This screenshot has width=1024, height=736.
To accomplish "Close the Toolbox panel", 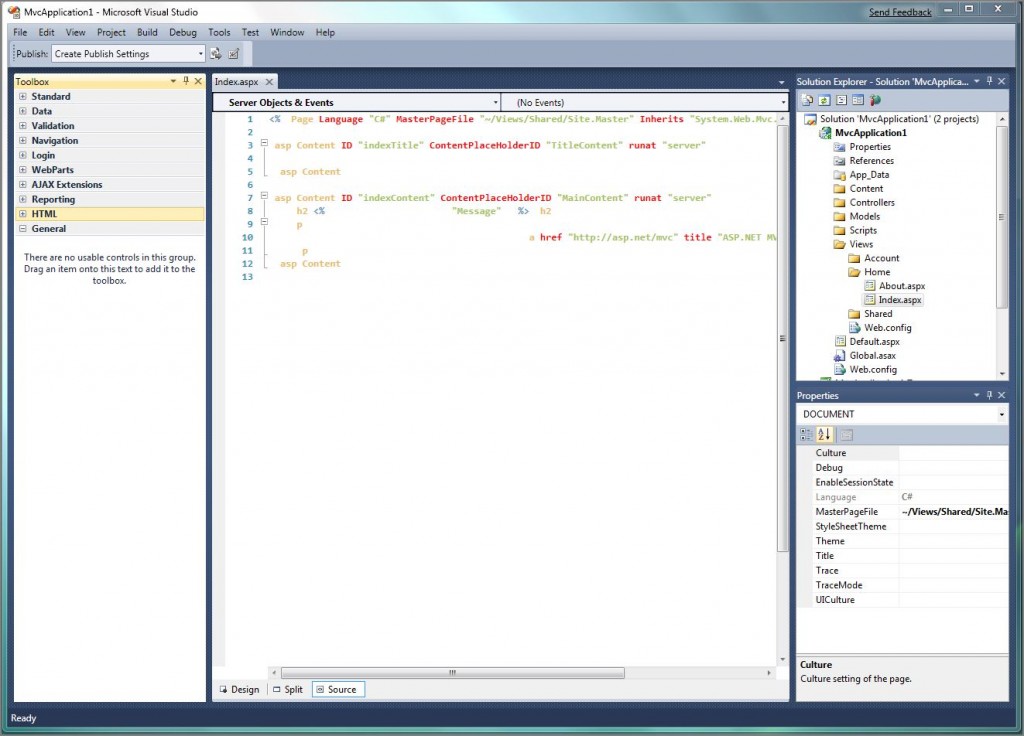I will pos(198,81).
